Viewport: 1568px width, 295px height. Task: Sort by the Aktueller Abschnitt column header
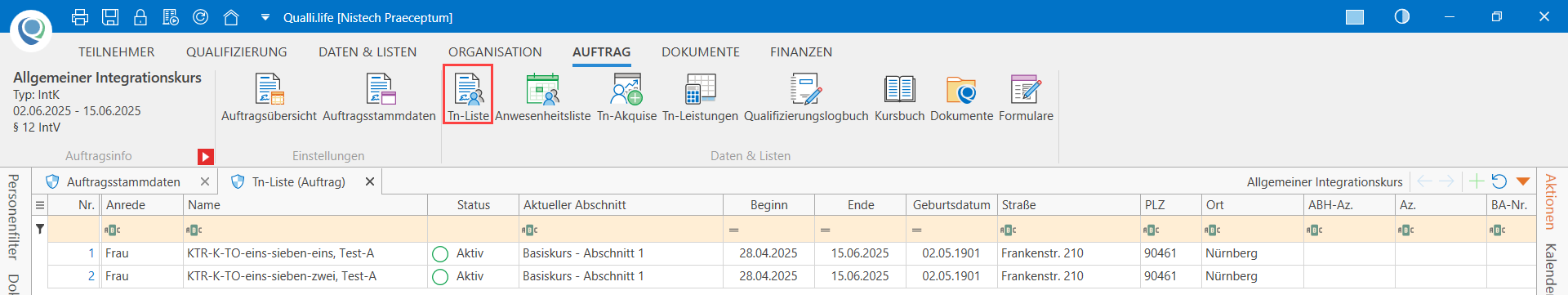coord(621,205)
